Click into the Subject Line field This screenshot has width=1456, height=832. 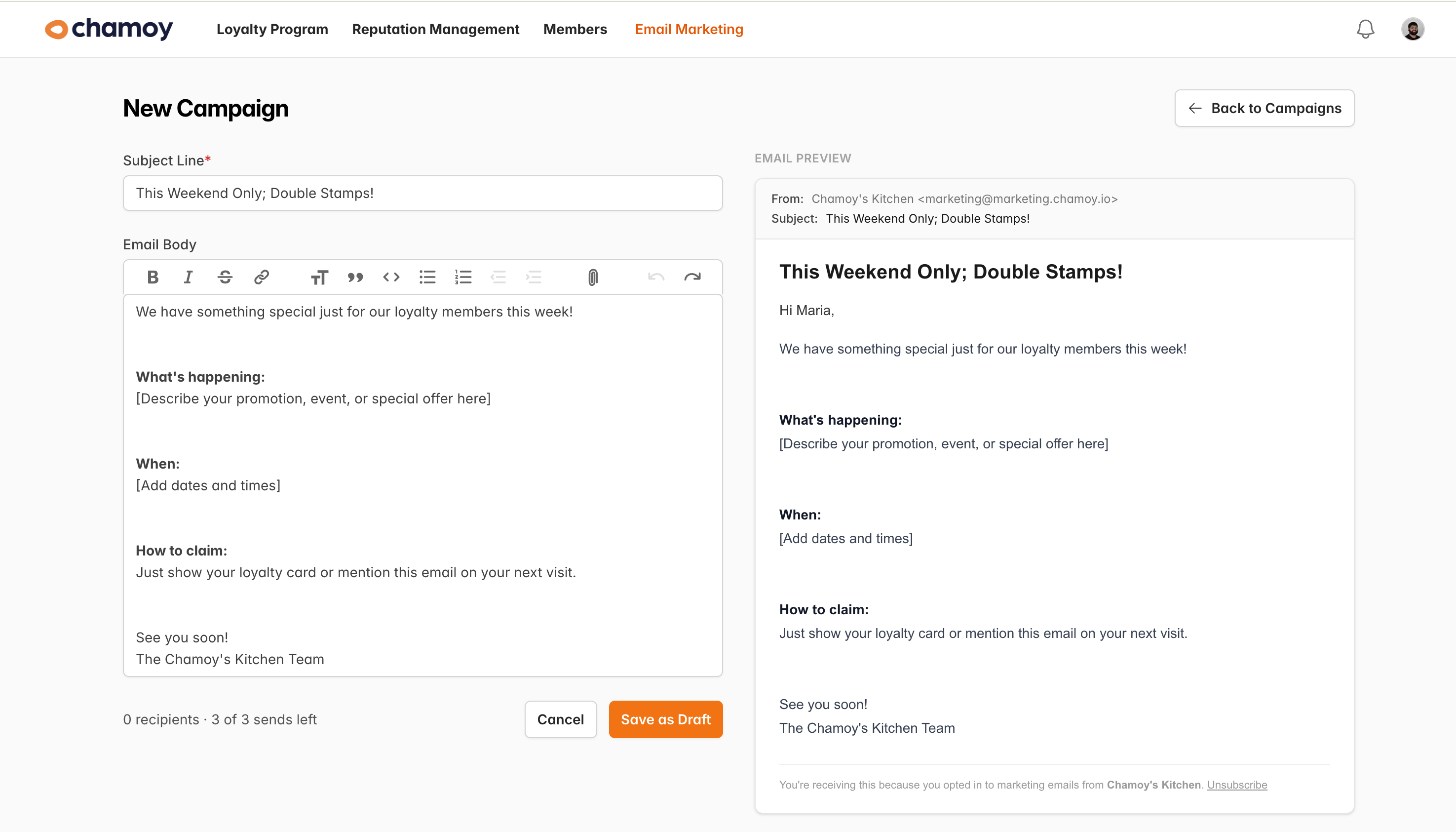click(x=422, y=193)
